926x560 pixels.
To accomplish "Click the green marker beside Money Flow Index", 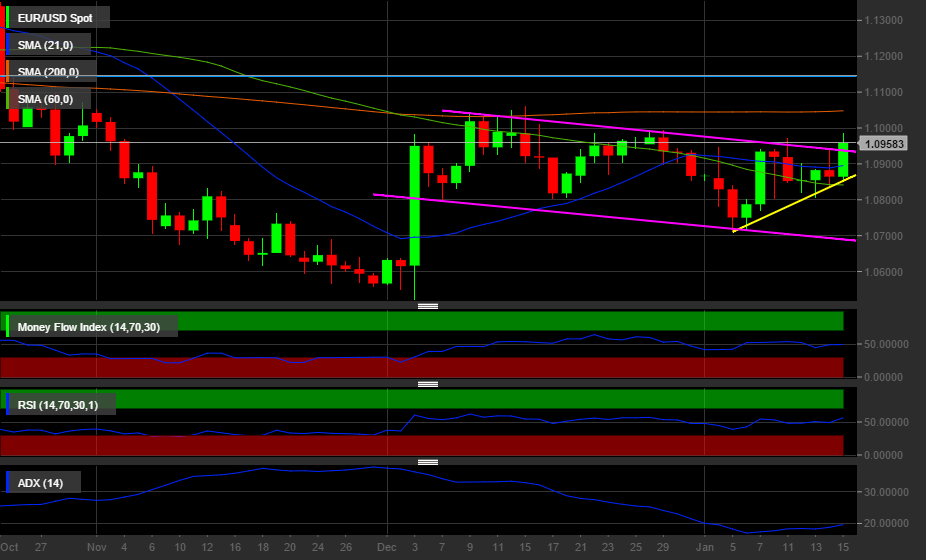I will [x=8, y=327].
